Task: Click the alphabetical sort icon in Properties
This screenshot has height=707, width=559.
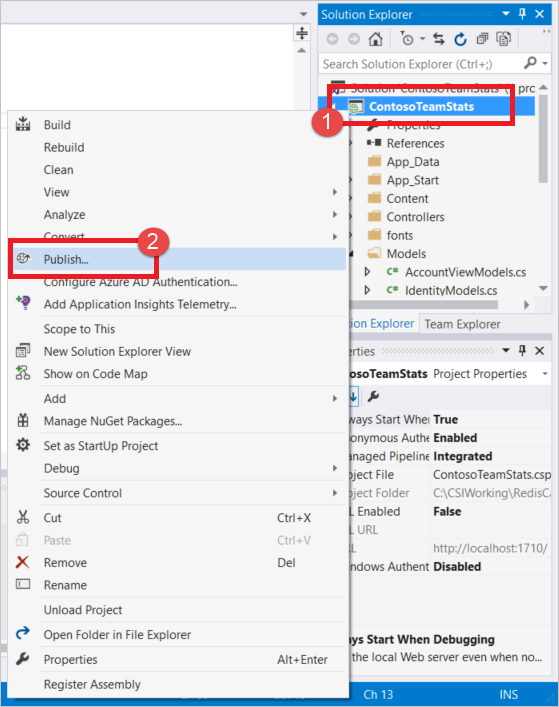Action: click(353, 396)
